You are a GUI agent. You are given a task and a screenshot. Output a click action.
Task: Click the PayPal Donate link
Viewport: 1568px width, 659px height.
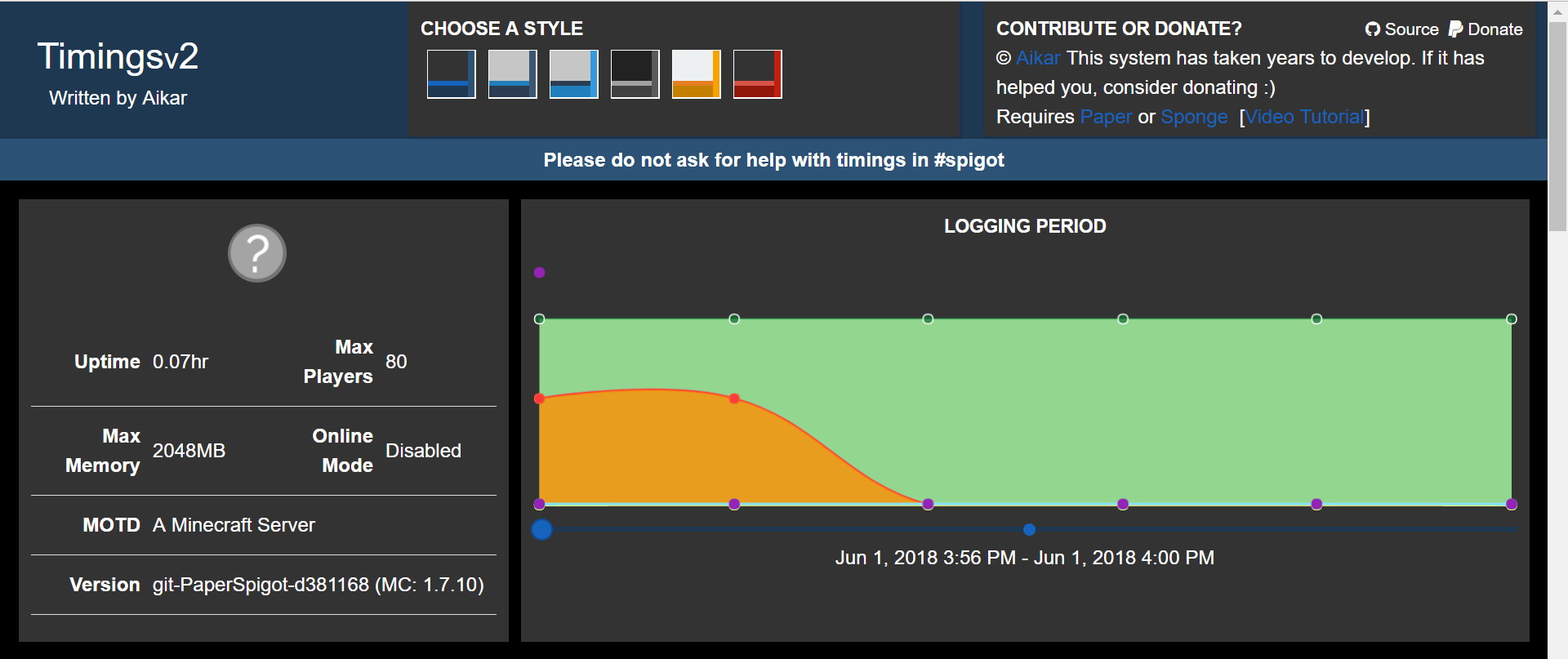coord(1486,29)
